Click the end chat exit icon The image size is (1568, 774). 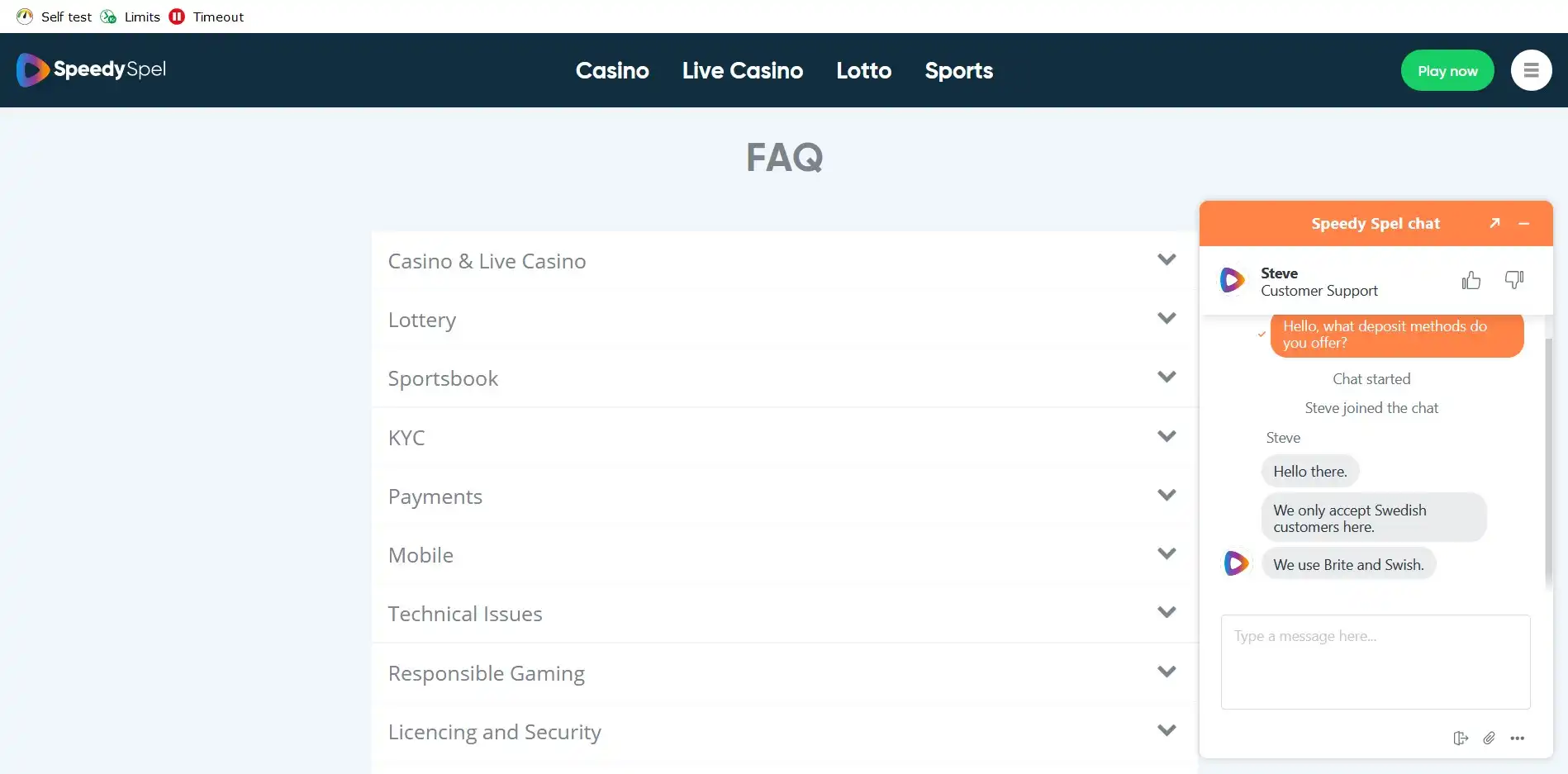click(1461, 738)
